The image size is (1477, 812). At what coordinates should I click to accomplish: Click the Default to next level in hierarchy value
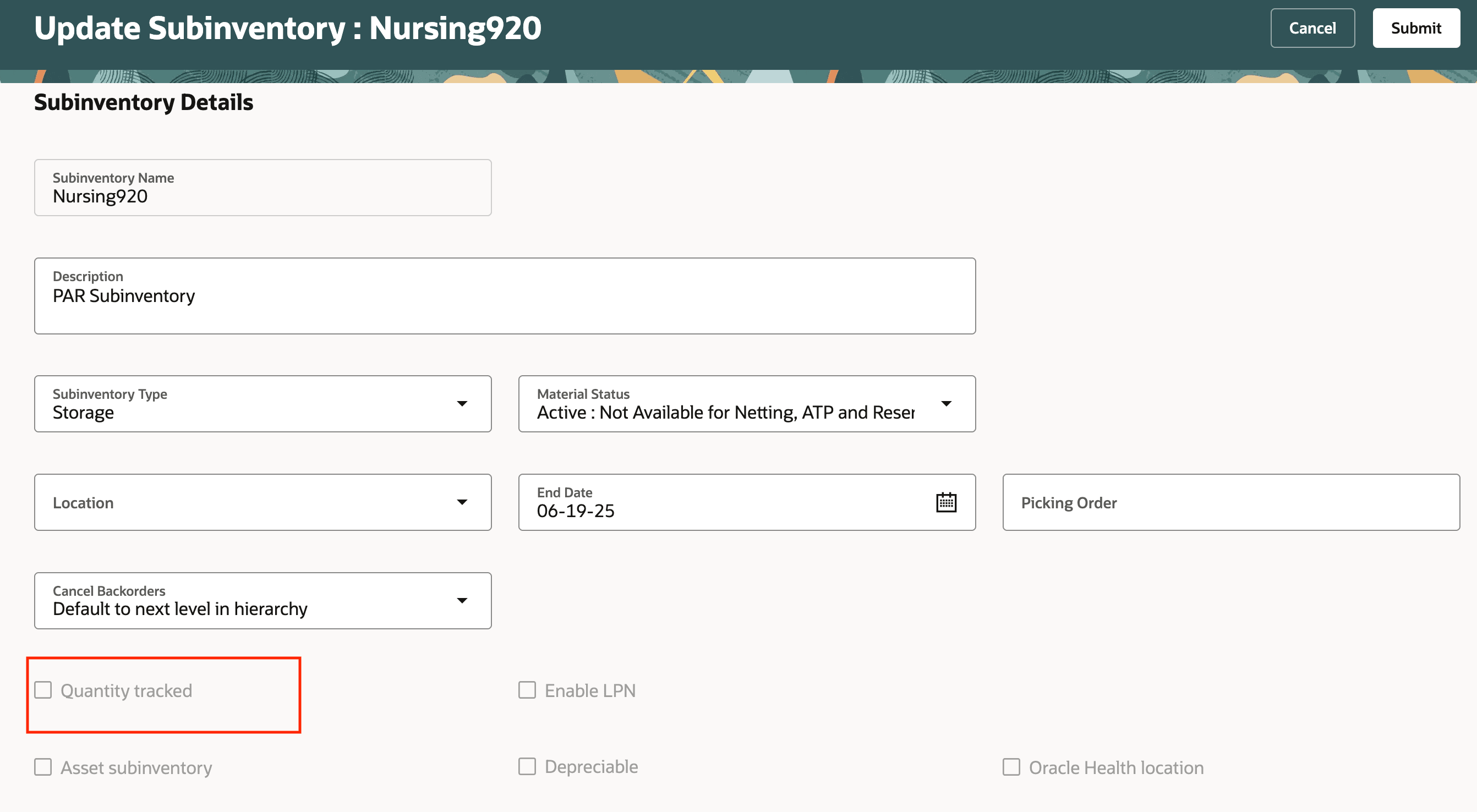(180, 609)
